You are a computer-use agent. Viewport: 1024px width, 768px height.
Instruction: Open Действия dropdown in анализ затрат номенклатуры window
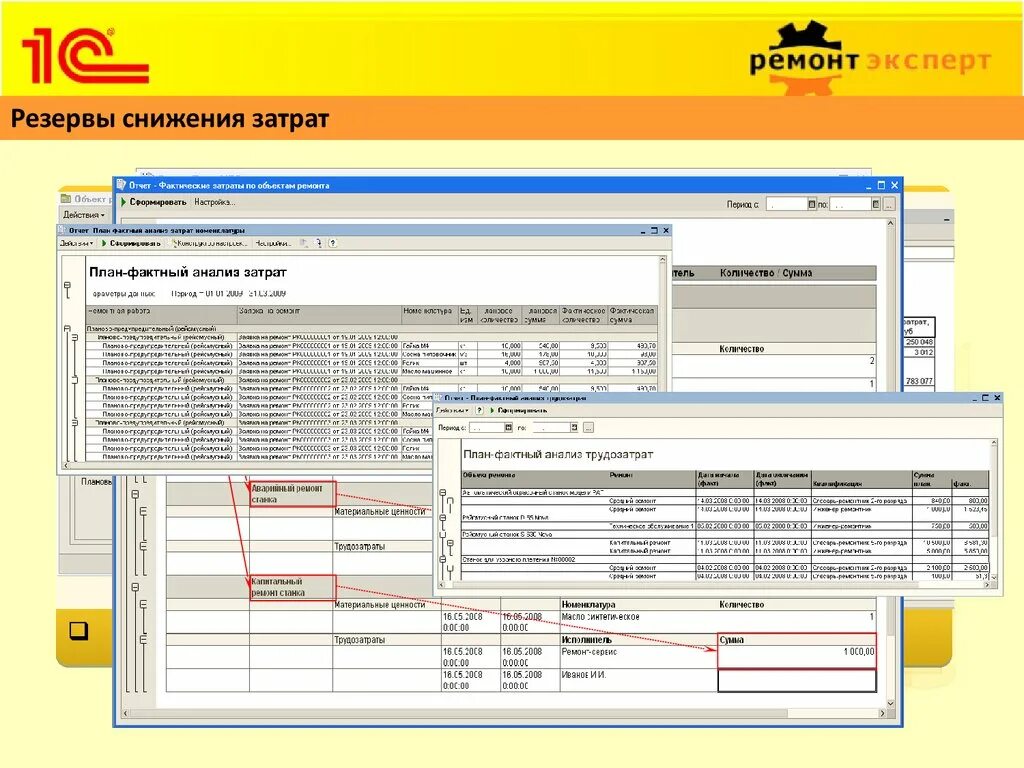pos(76,243)
